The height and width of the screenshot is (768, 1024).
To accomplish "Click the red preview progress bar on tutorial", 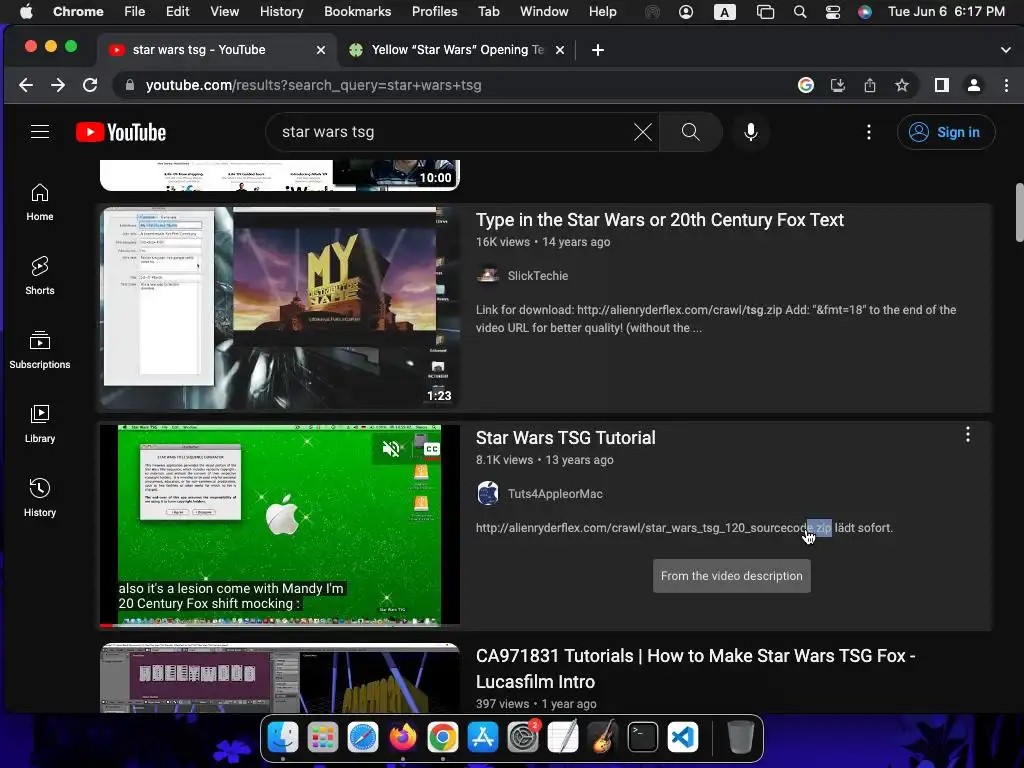I will point(106,625).
